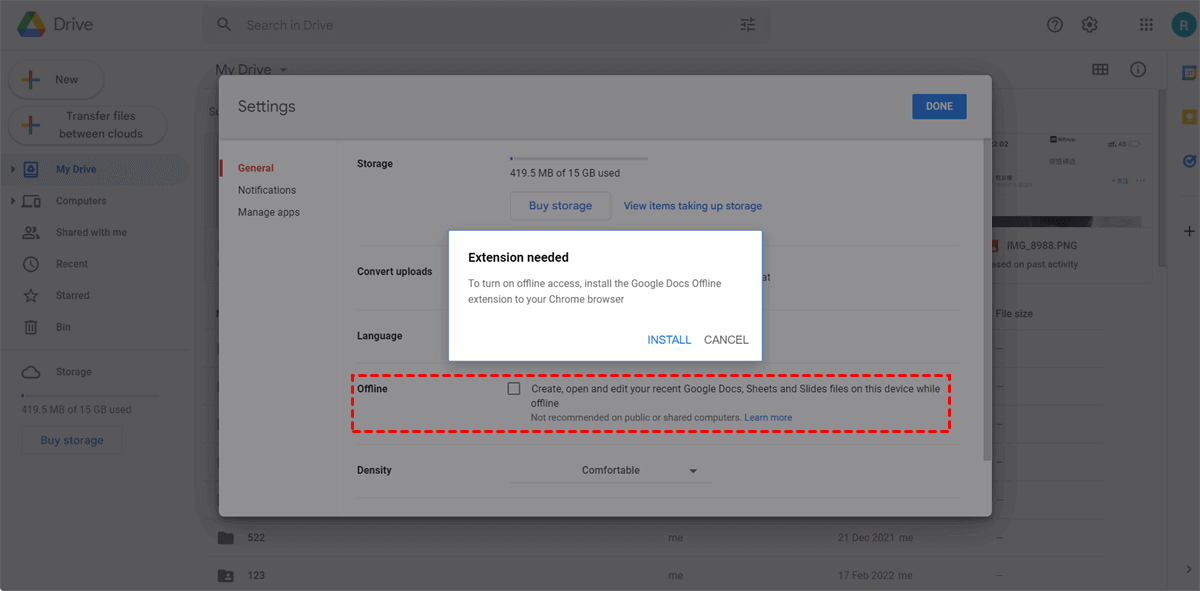
Task: Select the folder named 522
Action: [x=256, y=538]
